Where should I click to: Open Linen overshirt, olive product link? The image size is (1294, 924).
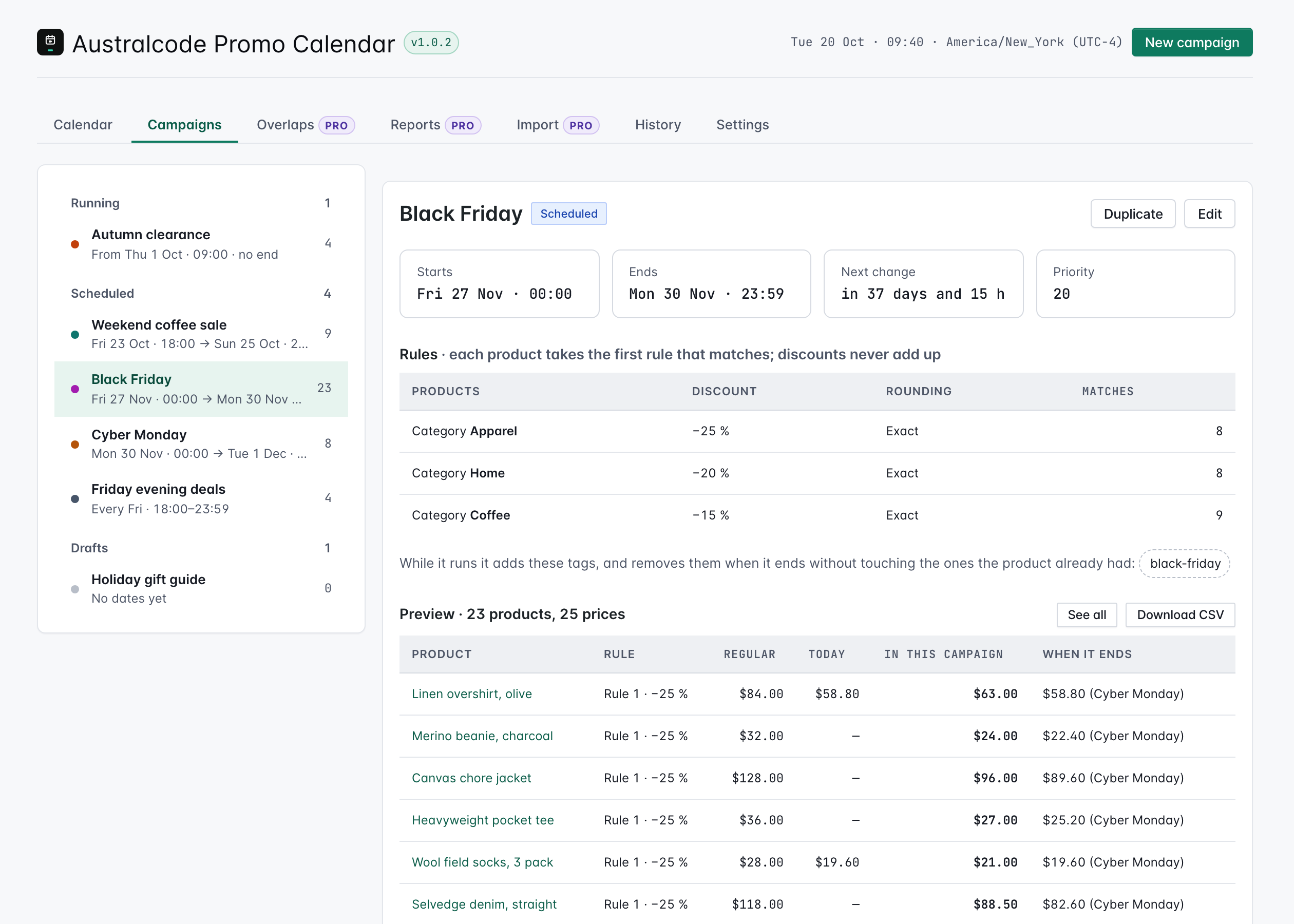pyautogui.click(x=471, y=694)
